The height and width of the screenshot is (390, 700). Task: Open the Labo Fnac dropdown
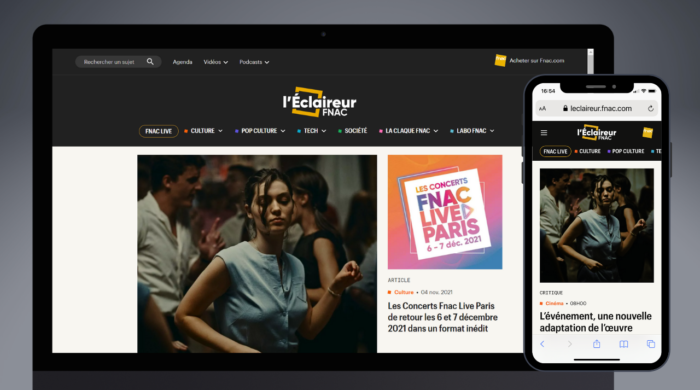pyautogui.click(x=472, y=131)
